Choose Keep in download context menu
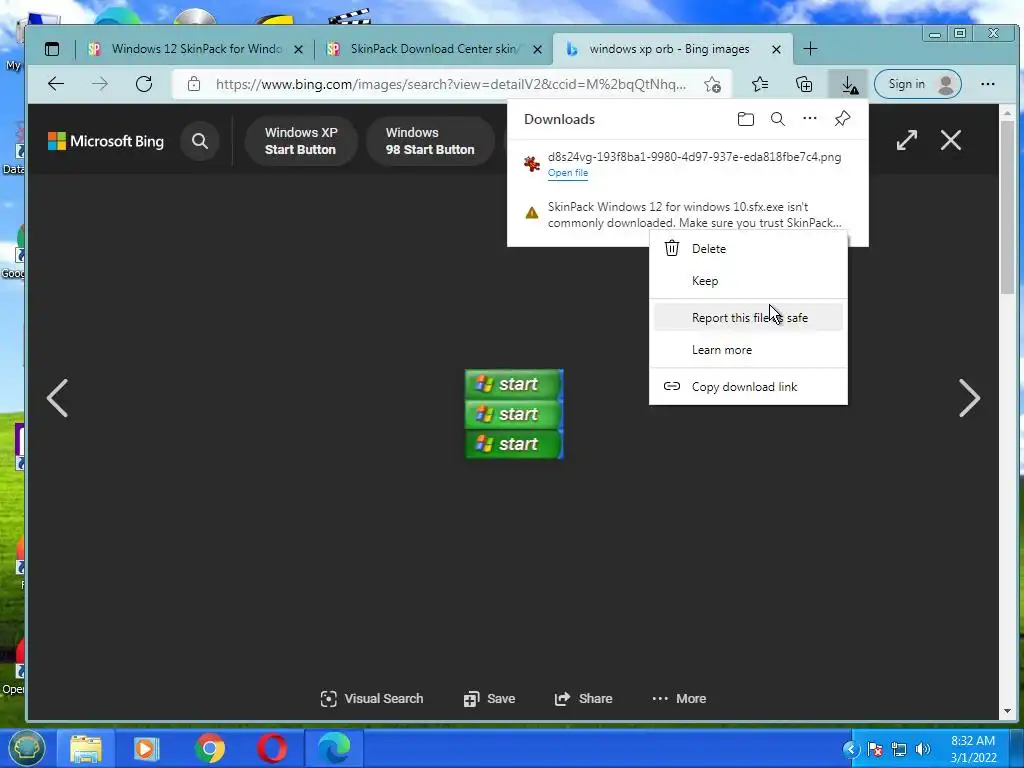Screen dimensions: 1024x768 click(748, 281)
